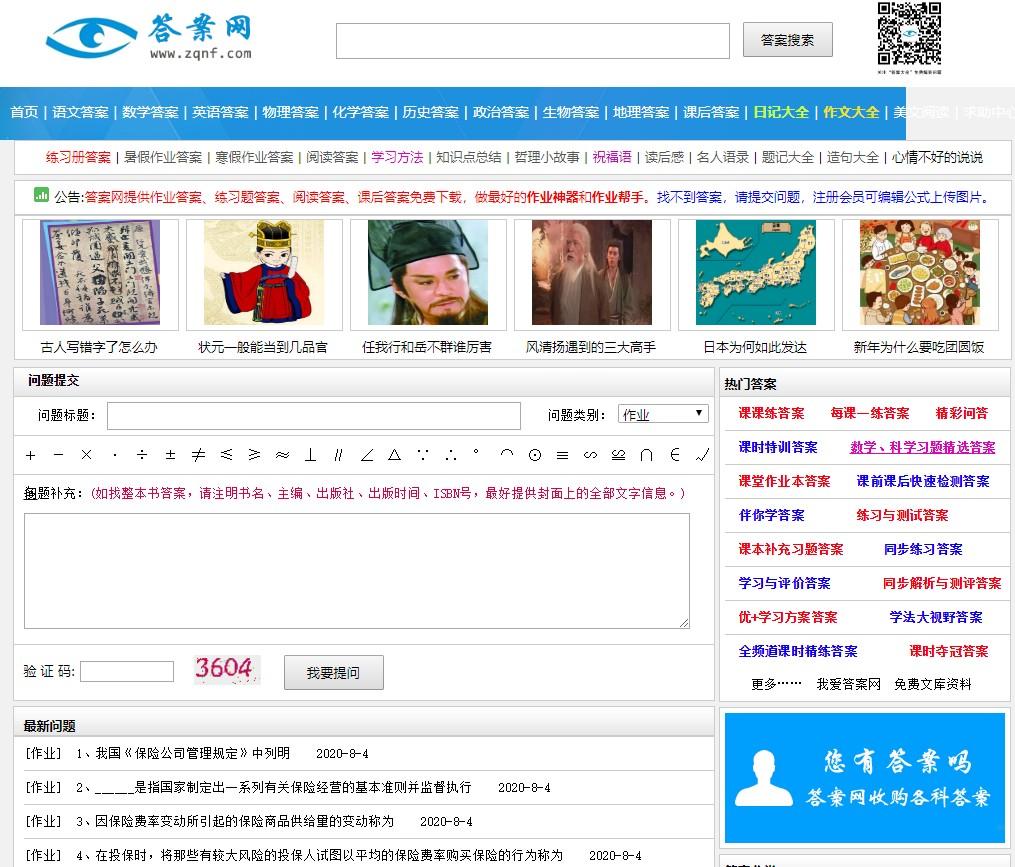Insert the element-of symbol
Viewport: 1015px width, 867px height.
pos(674,455)
